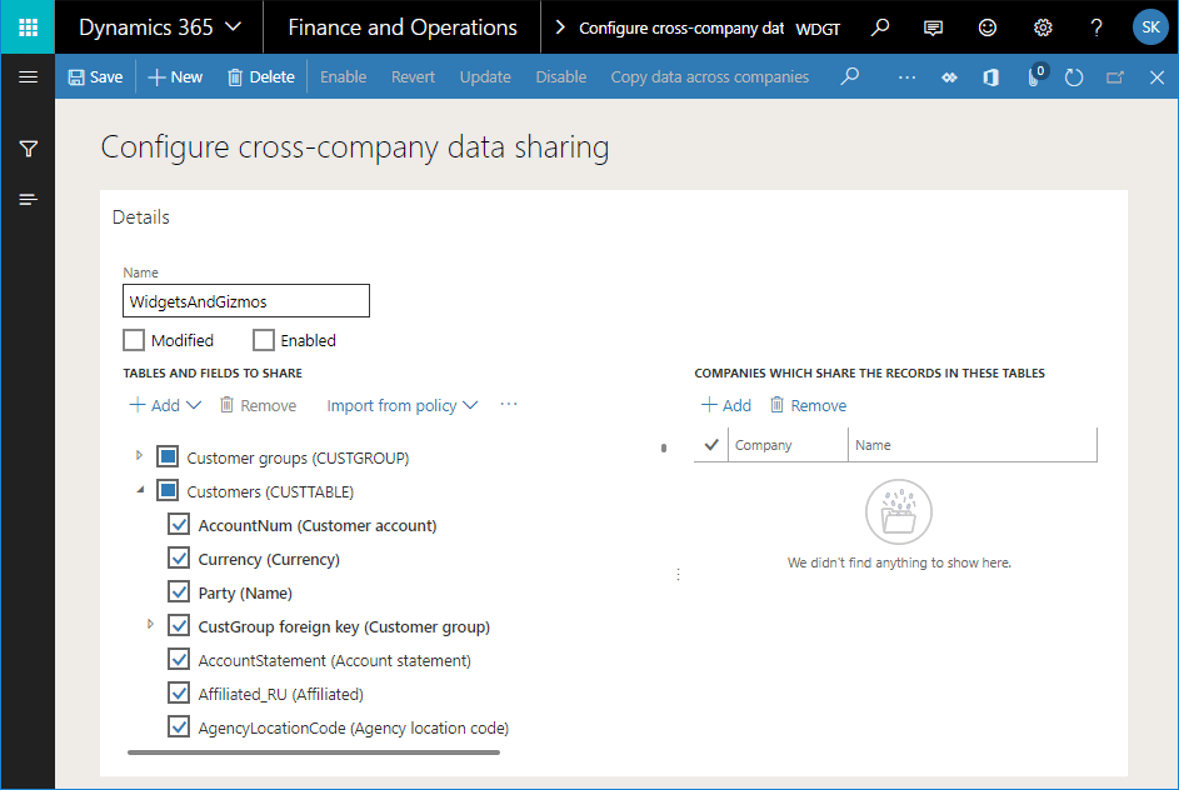The height and width of the screenshot is (791, 1180).
Task: Click the vertical splitter dots handle
Action: pyautogui.click(x=678, y=575)
